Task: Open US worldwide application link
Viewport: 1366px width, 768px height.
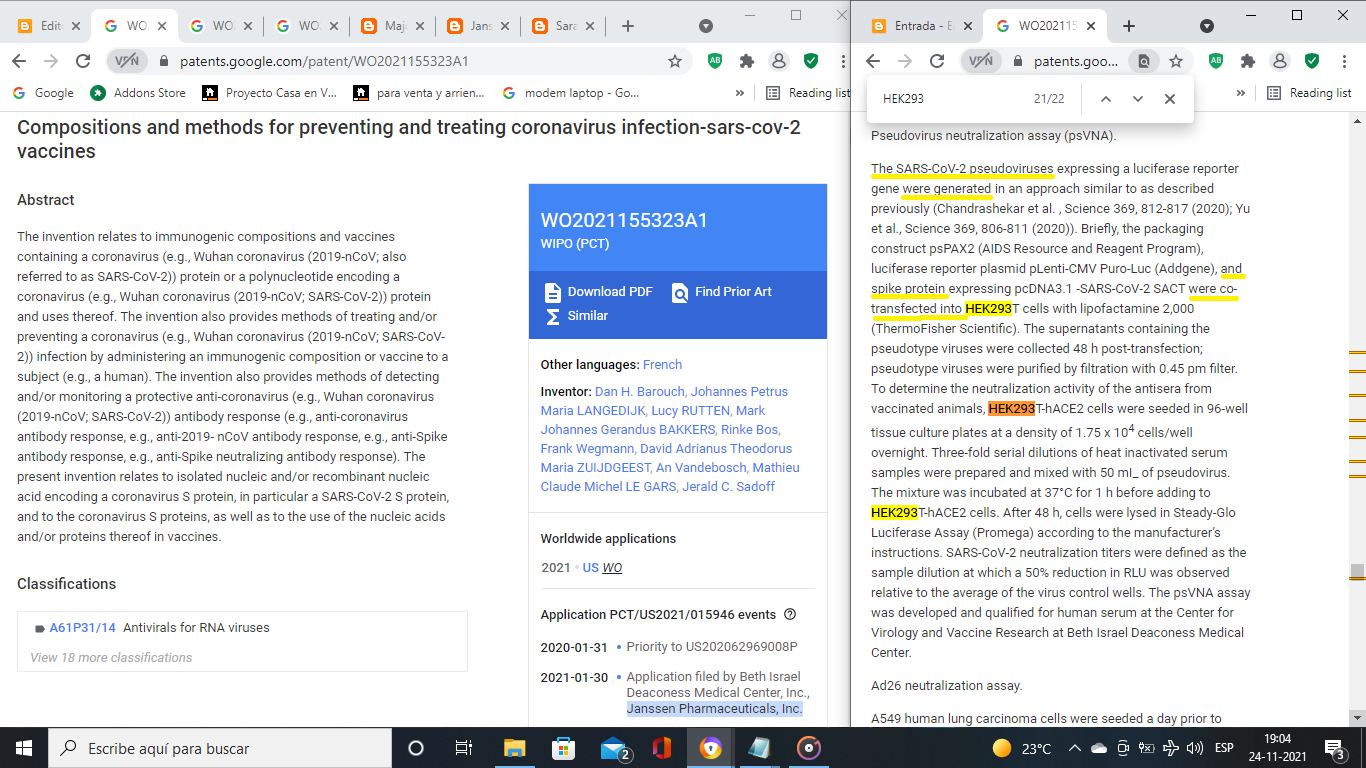Action: pos(591,568)
